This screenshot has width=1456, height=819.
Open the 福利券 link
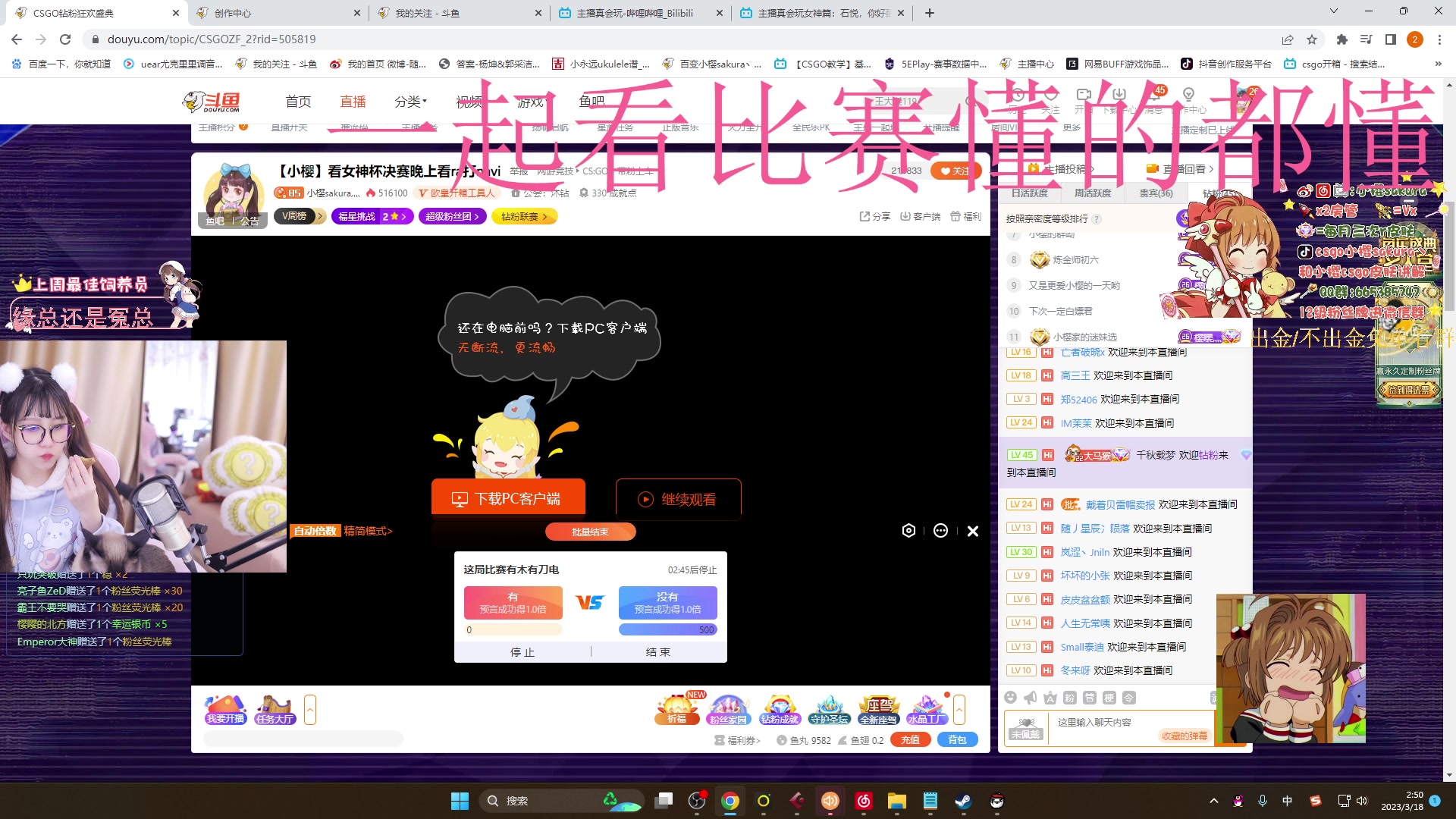(x=737, y=740)
